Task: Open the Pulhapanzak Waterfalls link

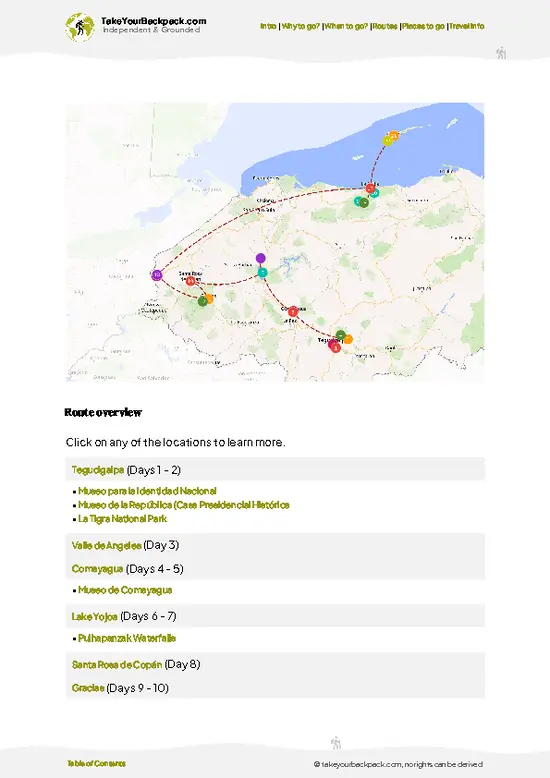Action: (127, 638)
